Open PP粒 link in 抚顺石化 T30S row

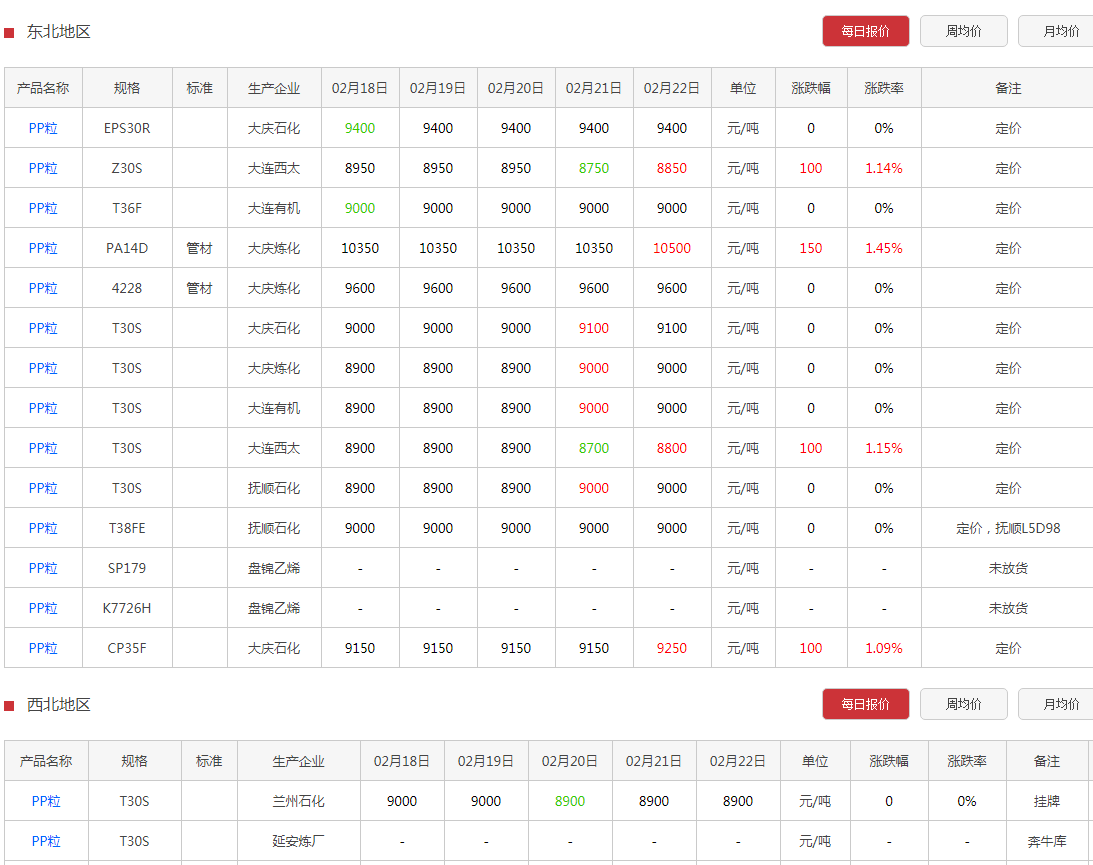[x=43, y=489]
